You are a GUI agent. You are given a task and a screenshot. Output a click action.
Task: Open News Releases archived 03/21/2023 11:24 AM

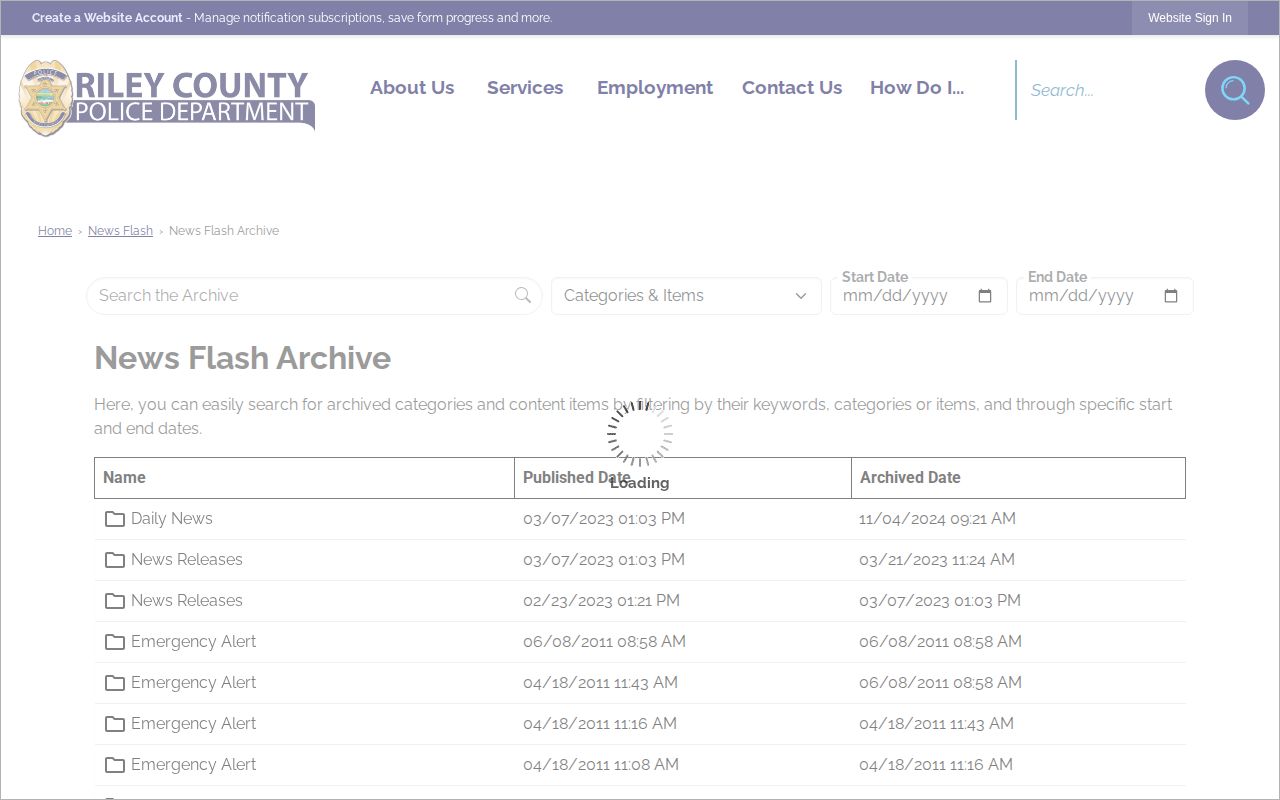click(x=187, y=560)
